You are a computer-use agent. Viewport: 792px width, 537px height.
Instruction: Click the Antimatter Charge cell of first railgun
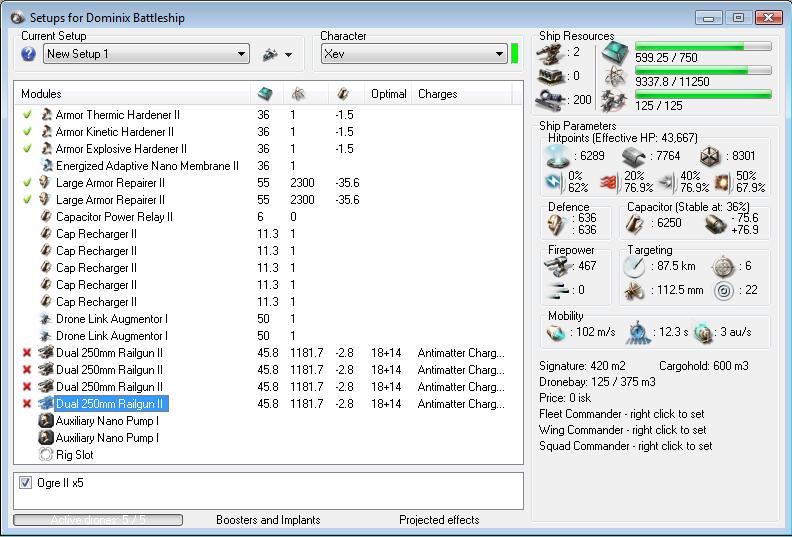click(461, 353)
